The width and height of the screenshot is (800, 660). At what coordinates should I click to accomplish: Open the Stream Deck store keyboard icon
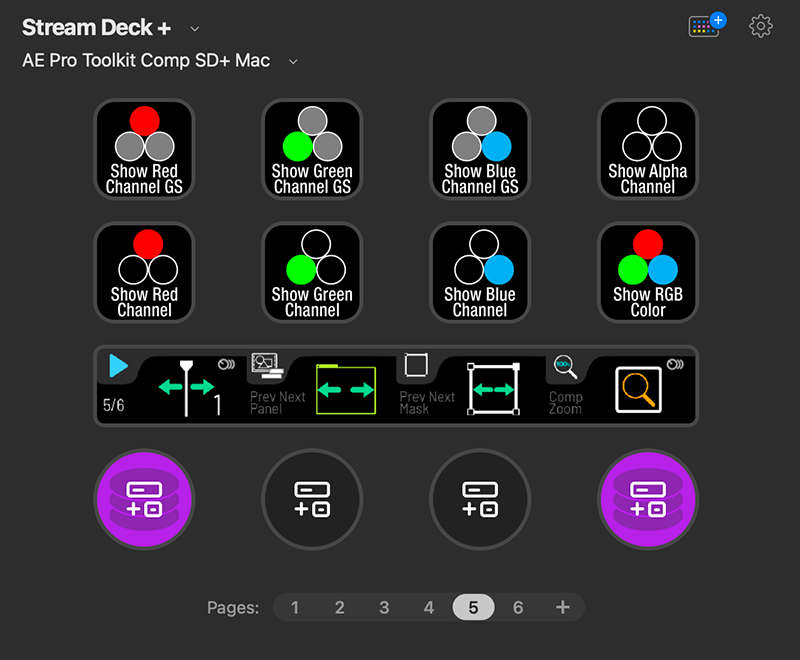pyautogui.click(x=707, y=25)
